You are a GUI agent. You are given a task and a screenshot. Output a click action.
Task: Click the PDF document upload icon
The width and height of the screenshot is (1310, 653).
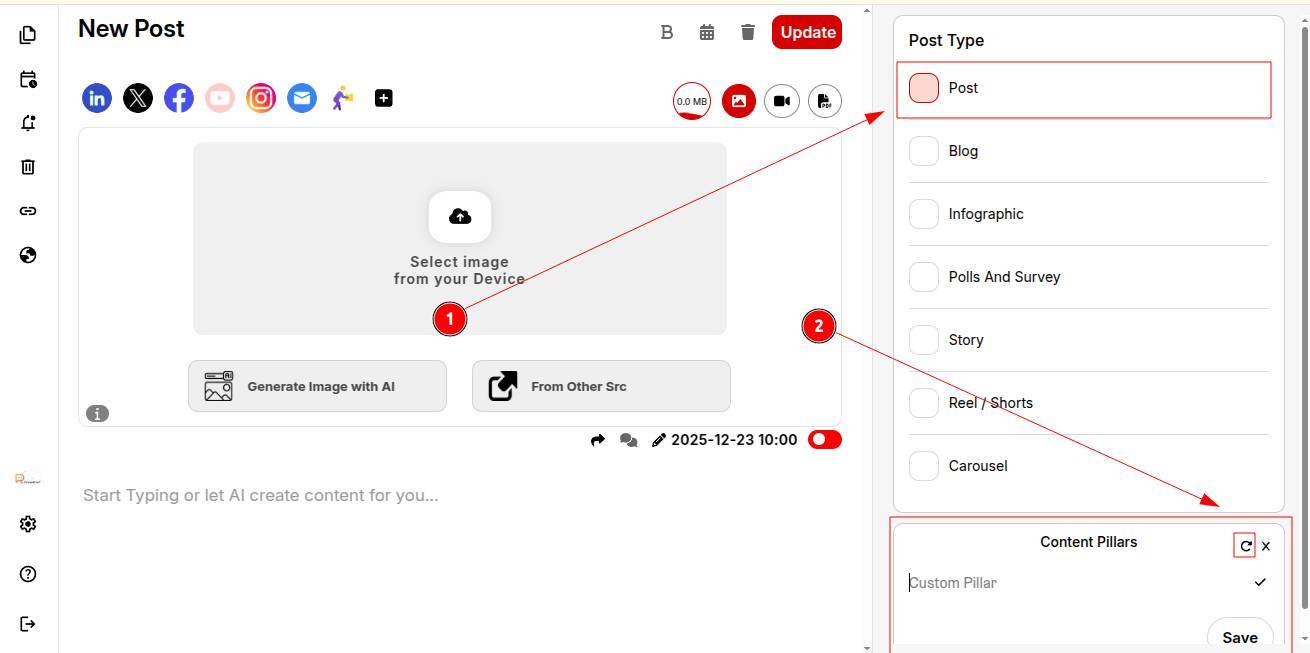coord(824,101)
